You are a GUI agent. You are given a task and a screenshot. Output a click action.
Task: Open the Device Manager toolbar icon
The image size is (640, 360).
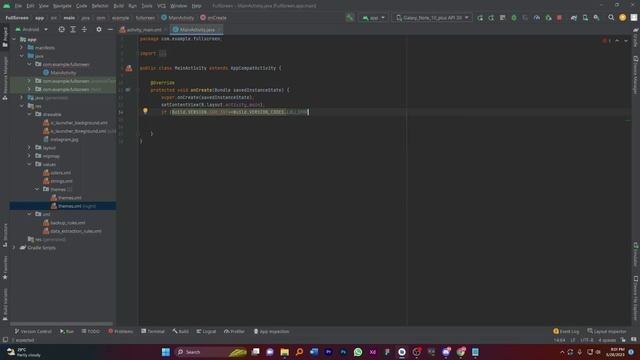[x=585, y=18]
